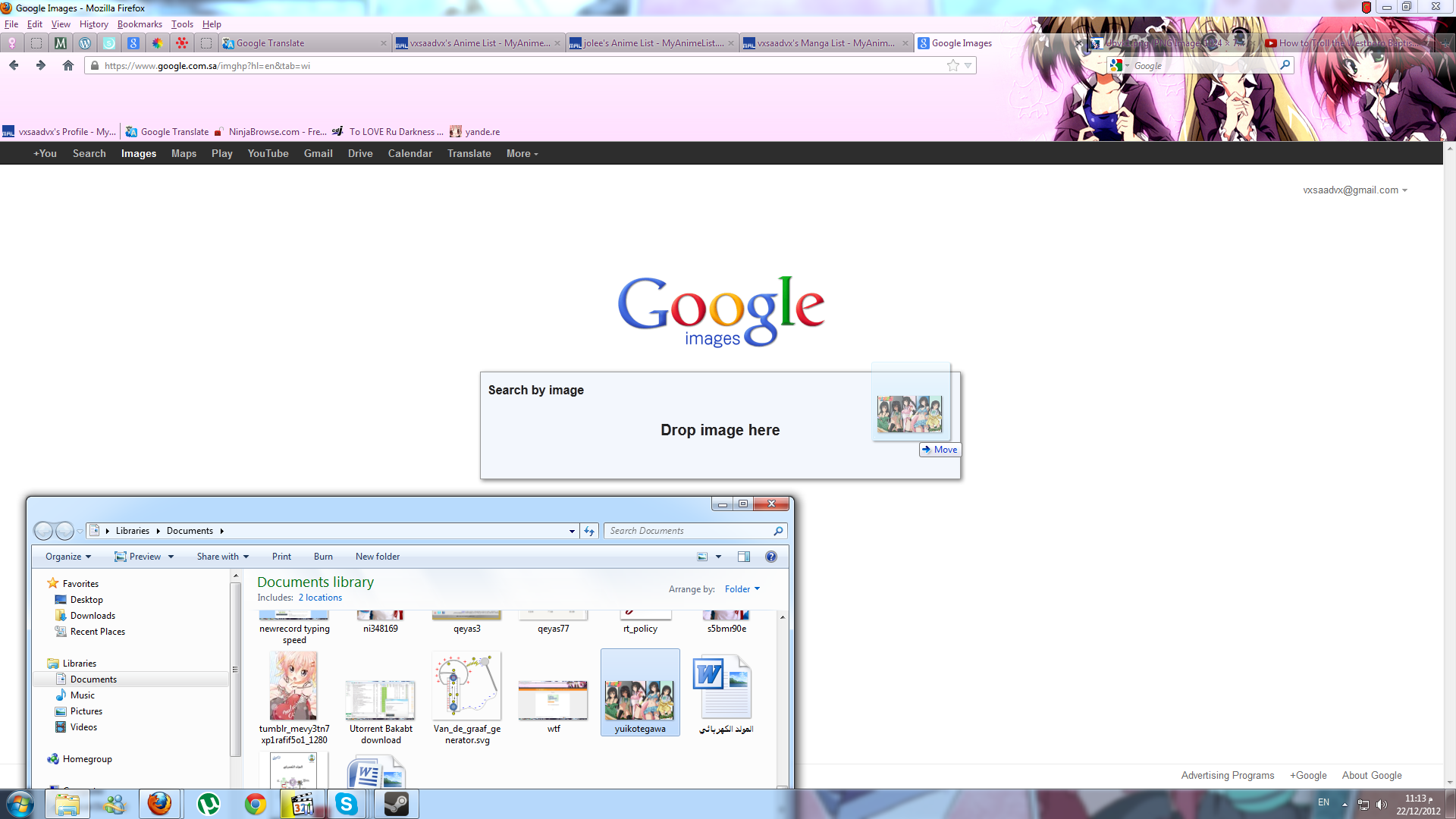Screen dimensions: 1456x819
Task: Open the pinned WordPress tab
Action: coord(85,43)
